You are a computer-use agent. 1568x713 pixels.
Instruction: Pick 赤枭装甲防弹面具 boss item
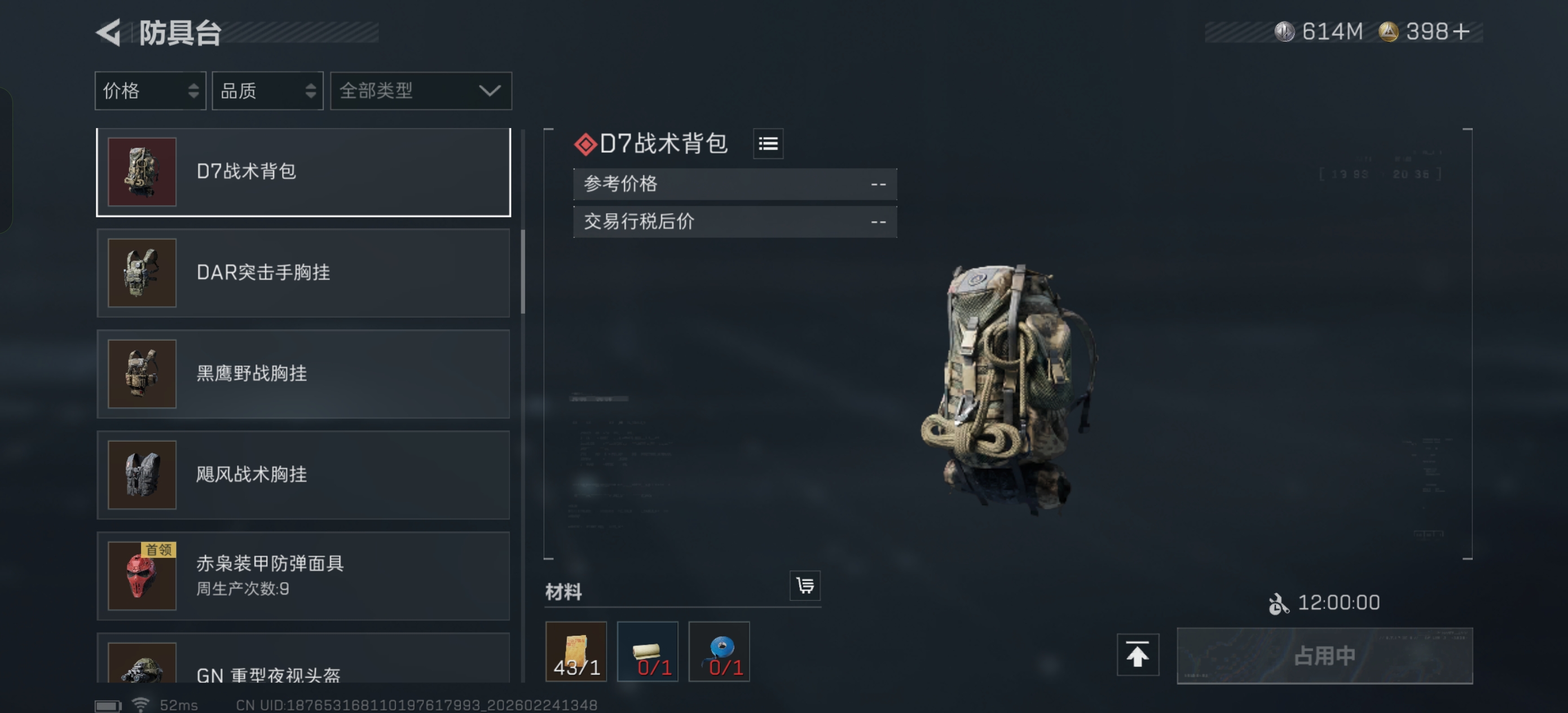tap(303, 576)
